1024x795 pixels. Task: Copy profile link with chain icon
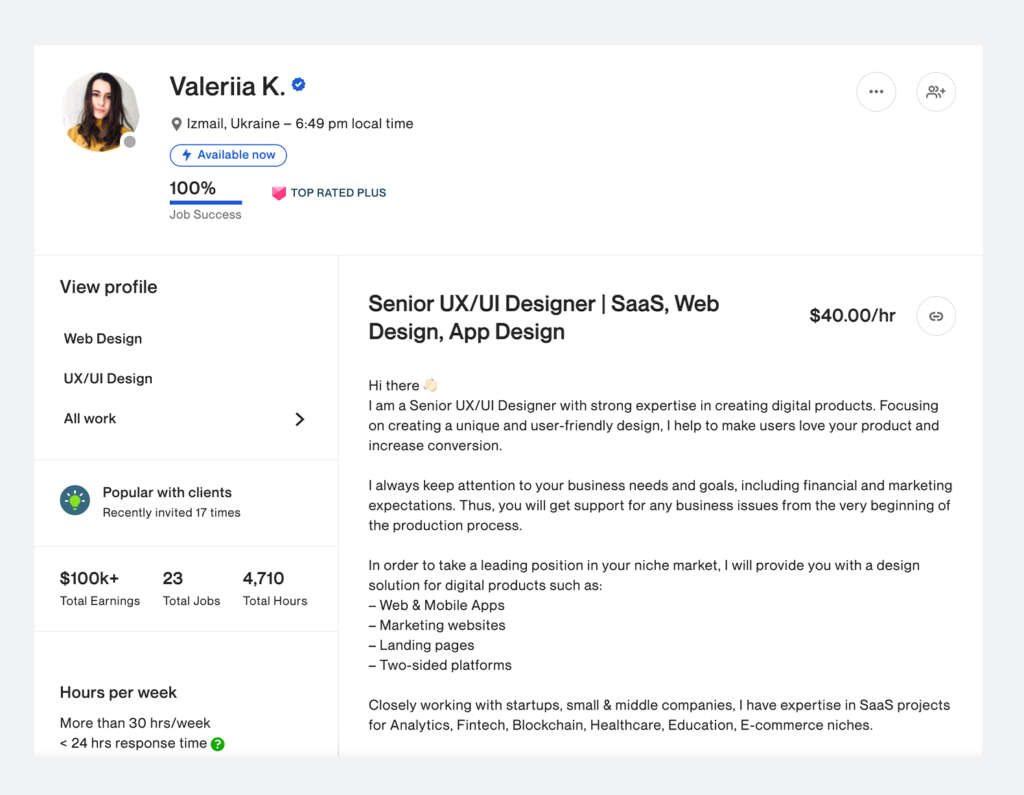point(936,316)
